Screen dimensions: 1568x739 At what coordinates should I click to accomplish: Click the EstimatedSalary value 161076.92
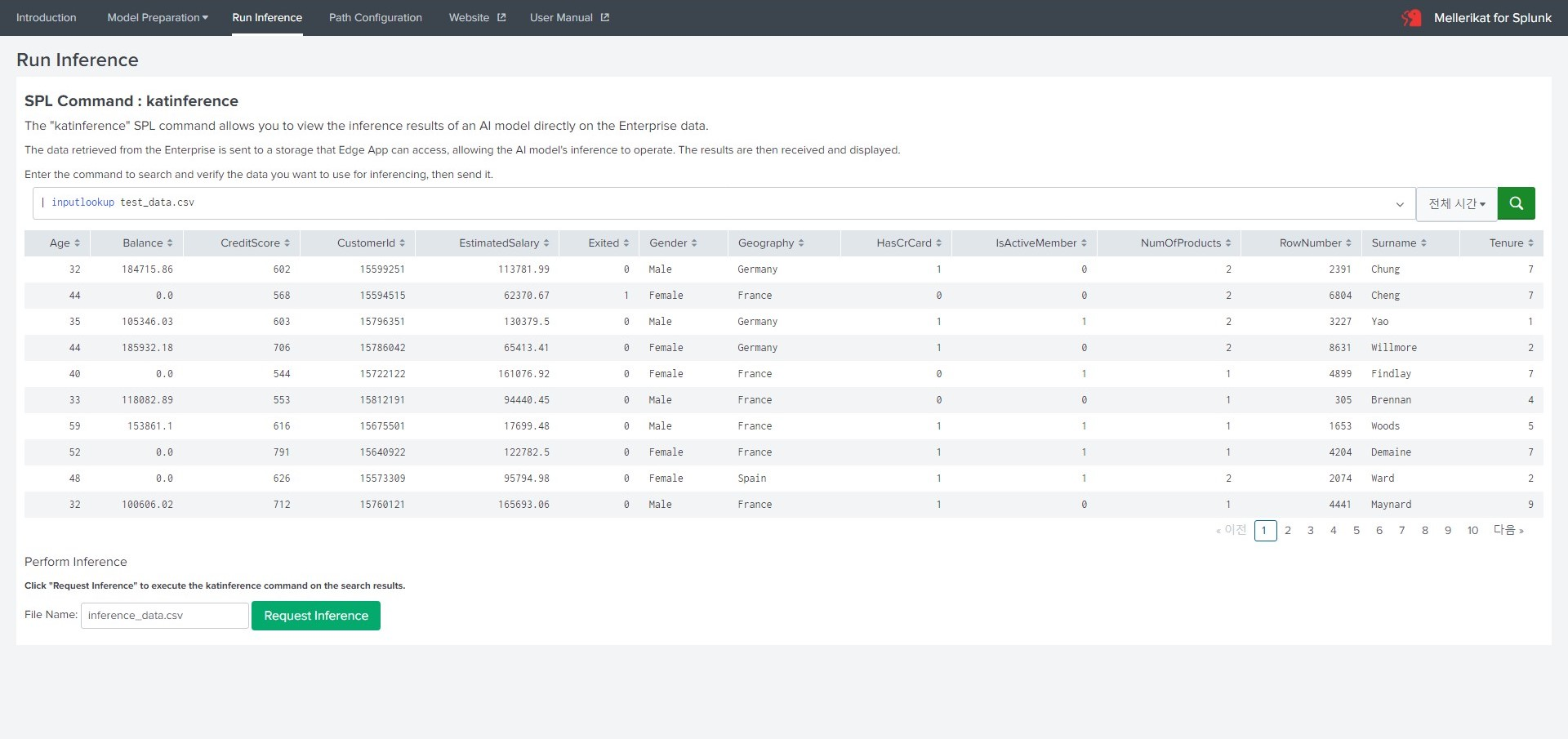pos(523,374)
